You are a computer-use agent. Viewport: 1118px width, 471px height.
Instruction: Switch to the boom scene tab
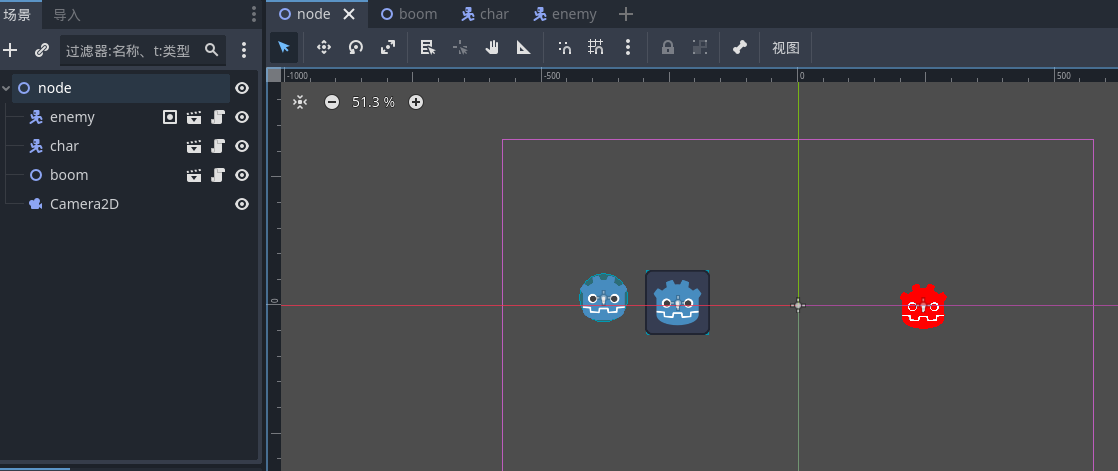[x=409, y=14]
